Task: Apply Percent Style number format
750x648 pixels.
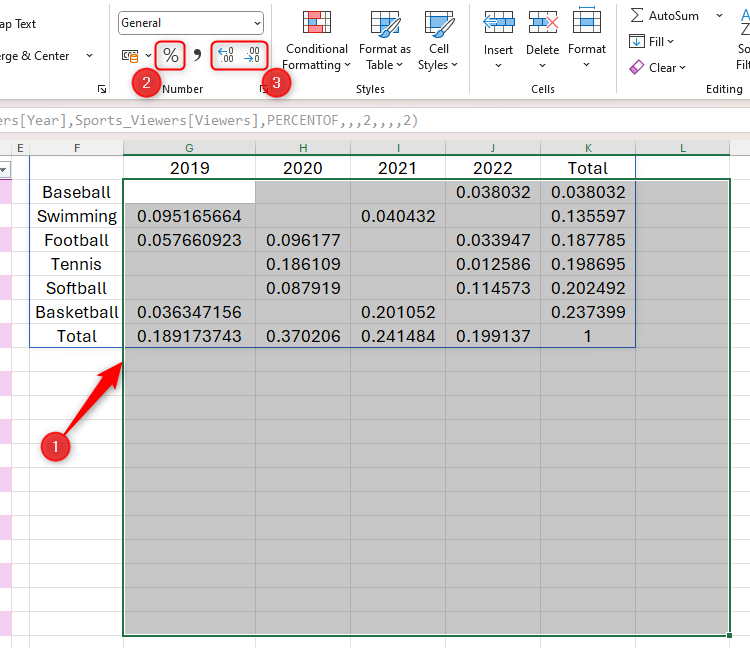Action: pyautogui.click(x=171, y=56)
